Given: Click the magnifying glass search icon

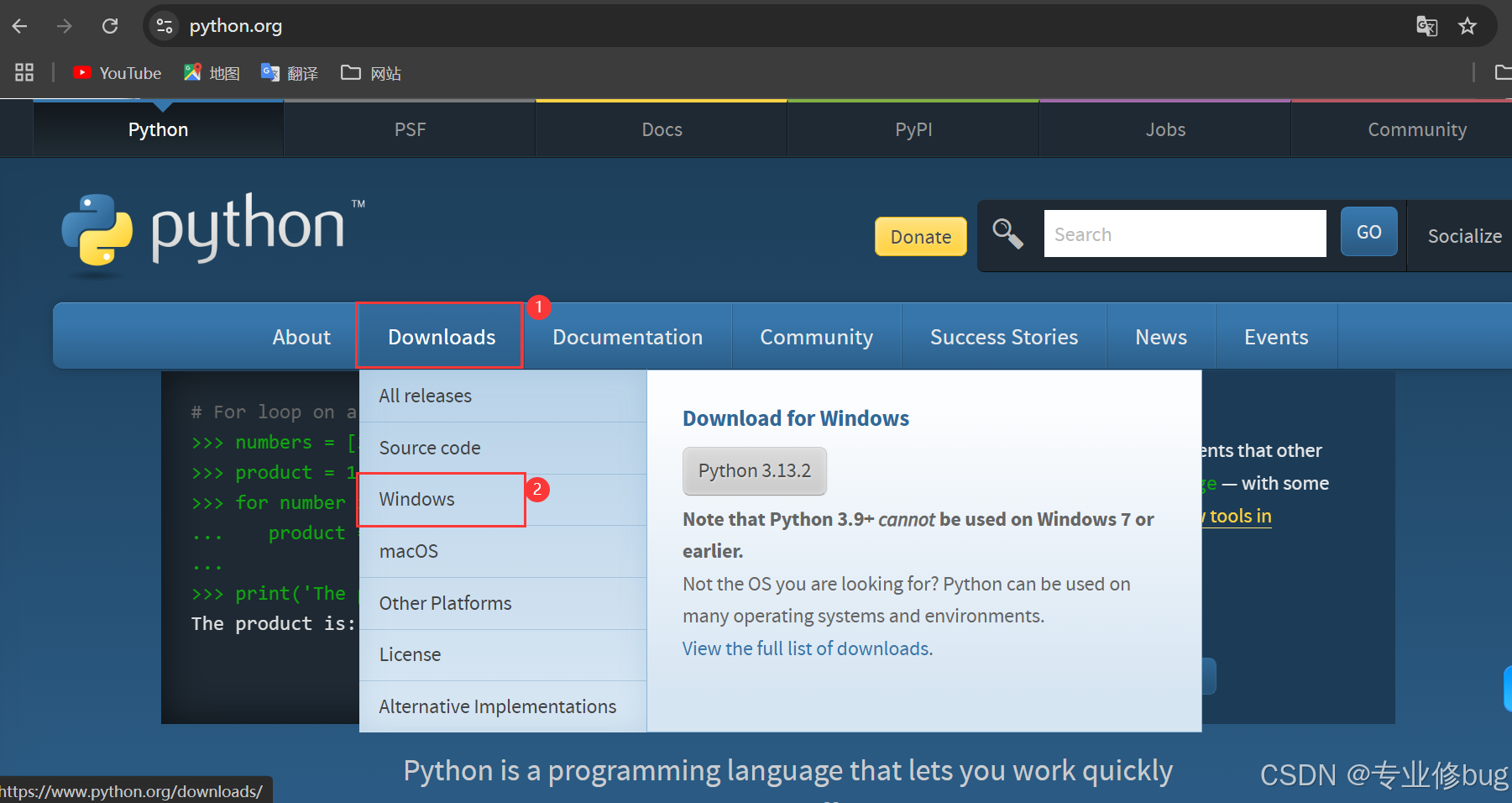Looking at the screenshot, I should click(1007, 234).
